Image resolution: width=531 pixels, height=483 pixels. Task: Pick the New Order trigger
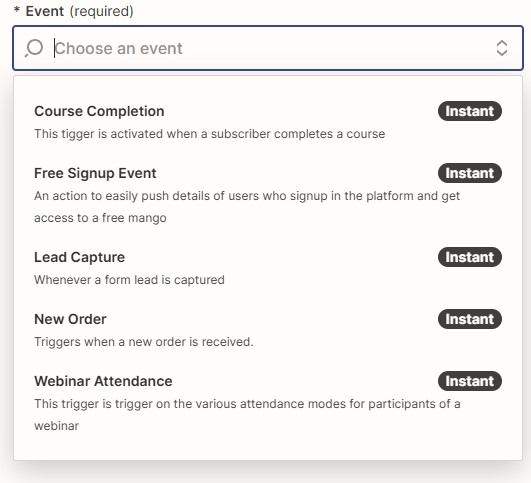[x=268, y=330]
